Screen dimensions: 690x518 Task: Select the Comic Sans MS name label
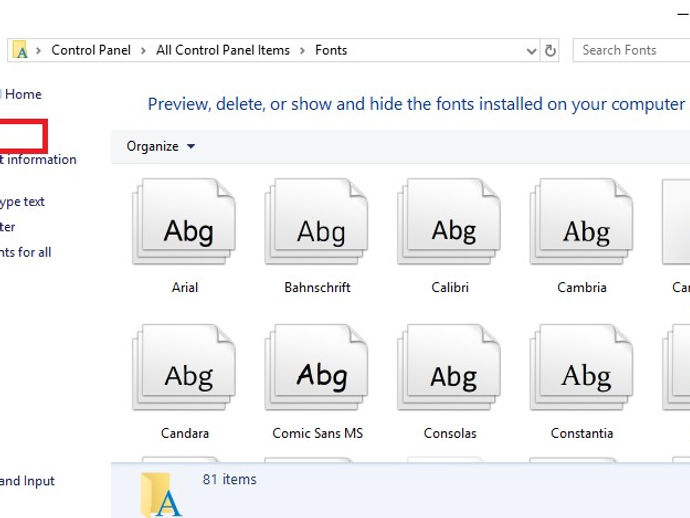[318, 433]
